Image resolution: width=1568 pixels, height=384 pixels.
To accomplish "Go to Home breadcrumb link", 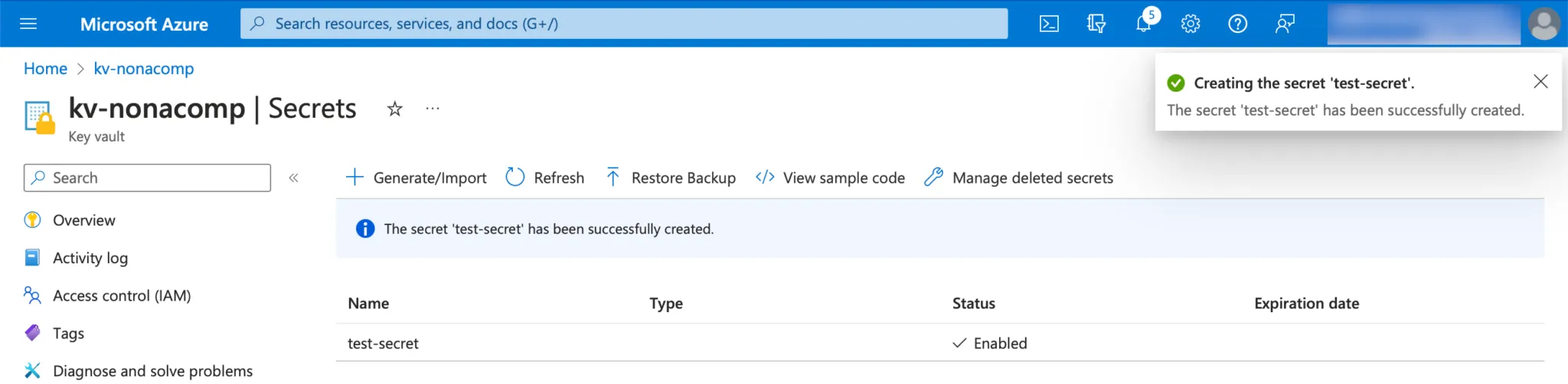I will coord(45,69).
